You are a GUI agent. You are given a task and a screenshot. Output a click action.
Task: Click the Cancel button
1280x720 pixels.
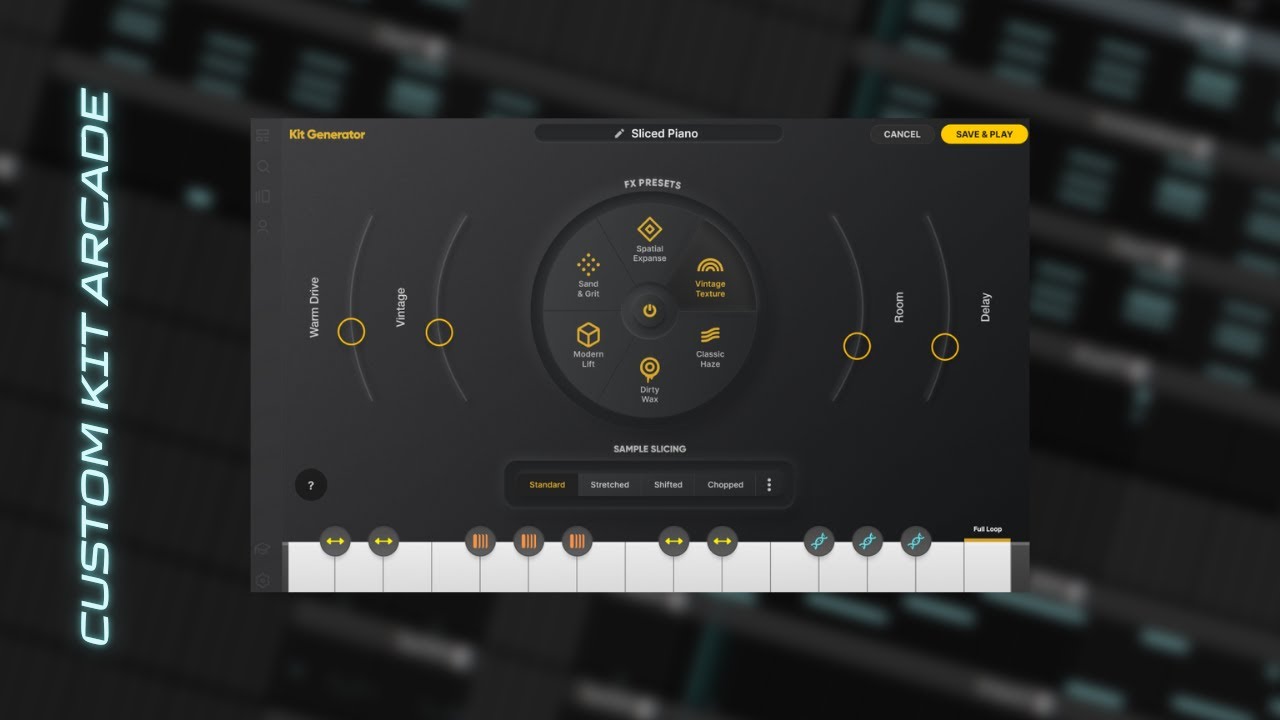click(902, 134)
